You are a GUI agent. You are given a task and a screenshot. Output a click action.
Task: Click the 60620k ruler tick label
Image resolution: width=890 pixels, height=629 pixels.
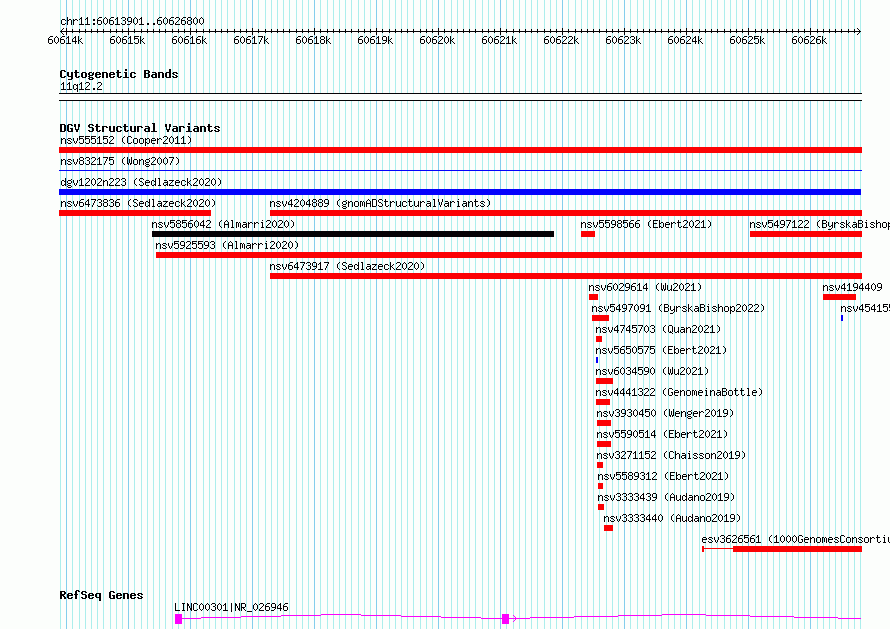tap(437, 41)
